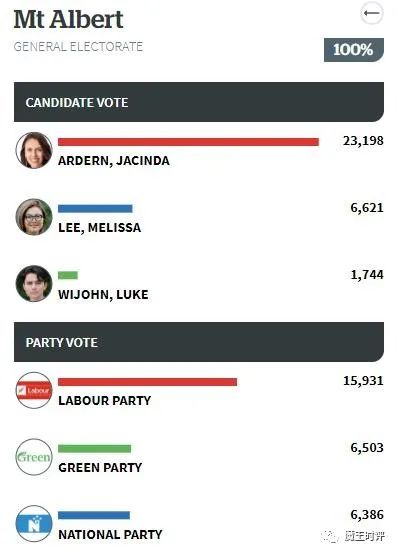Click the Mt Albert electorate title
The width and height of the screenshot is (397, 554).
pos(69,19)
